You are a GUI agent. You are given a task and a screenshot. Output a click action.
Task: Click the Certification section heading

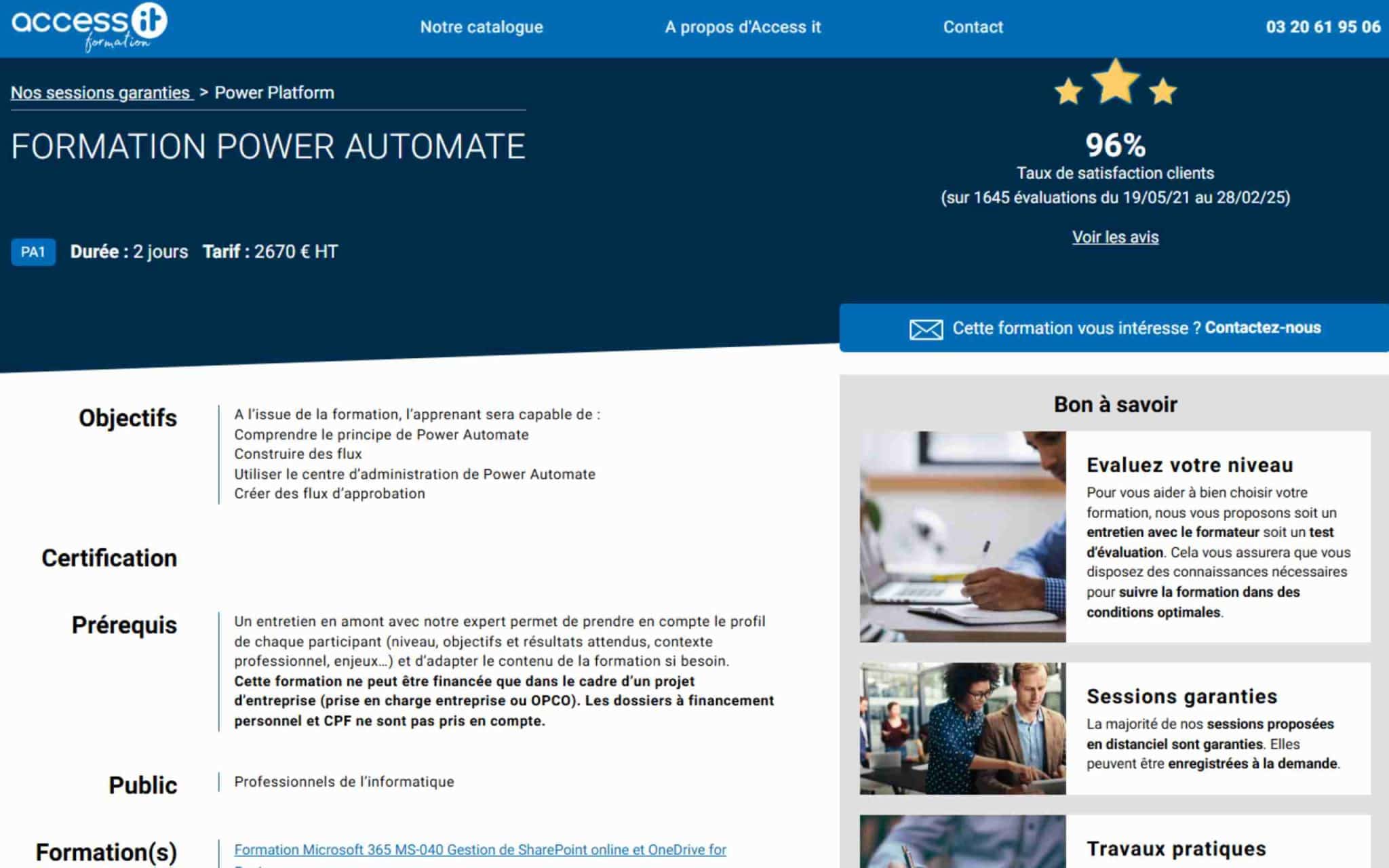[109, 558]
